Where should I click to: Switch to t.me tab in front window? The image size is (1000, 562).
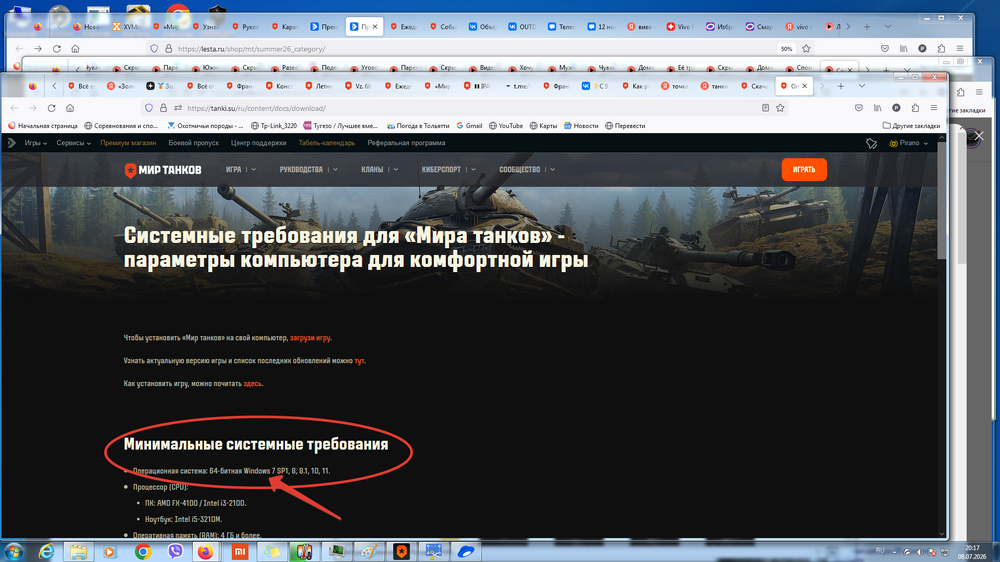pyautogui.click(x=517, y=85)
